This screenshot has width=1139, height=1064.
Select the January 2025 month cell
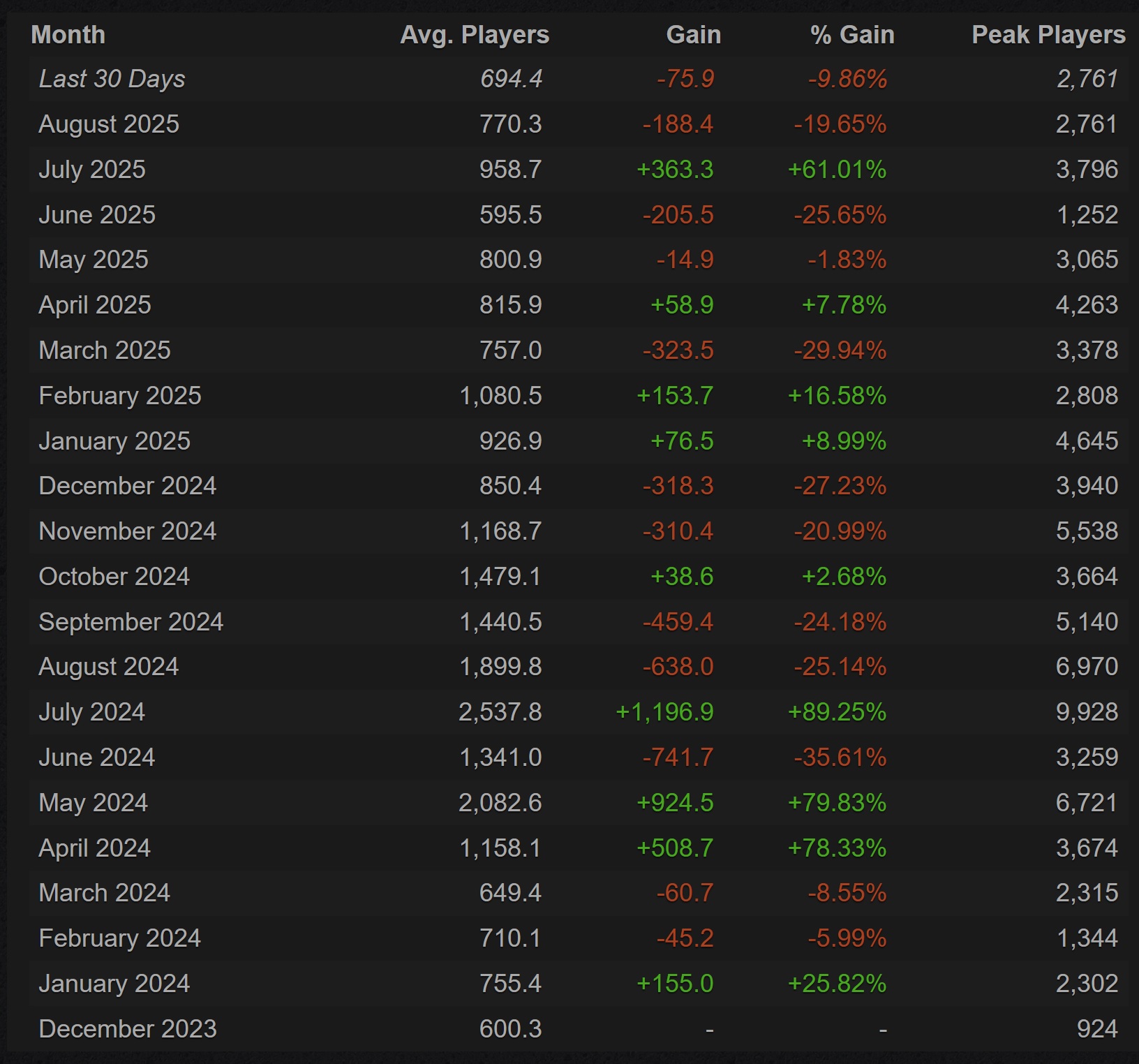click(114, 441)
